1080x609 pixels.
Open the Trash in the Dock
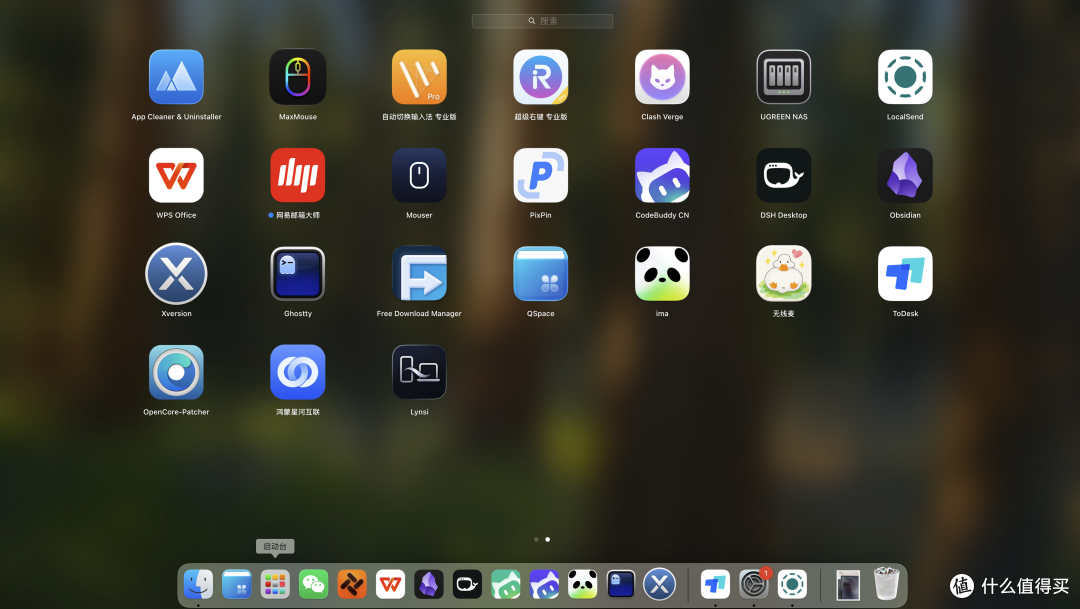click(x=886, y=584)
